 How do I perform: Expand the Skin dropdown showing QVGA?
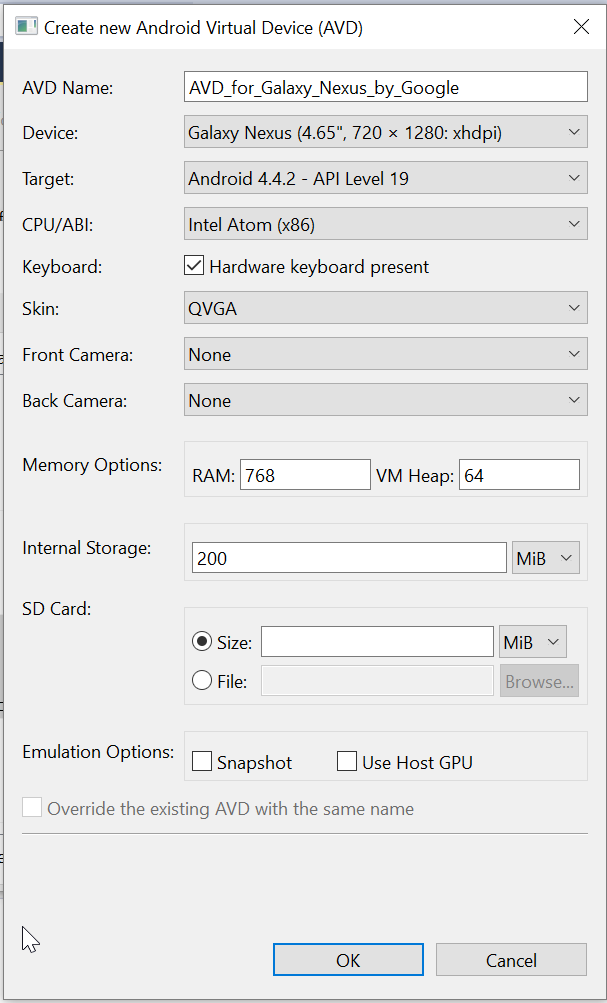tap(386, 309)
